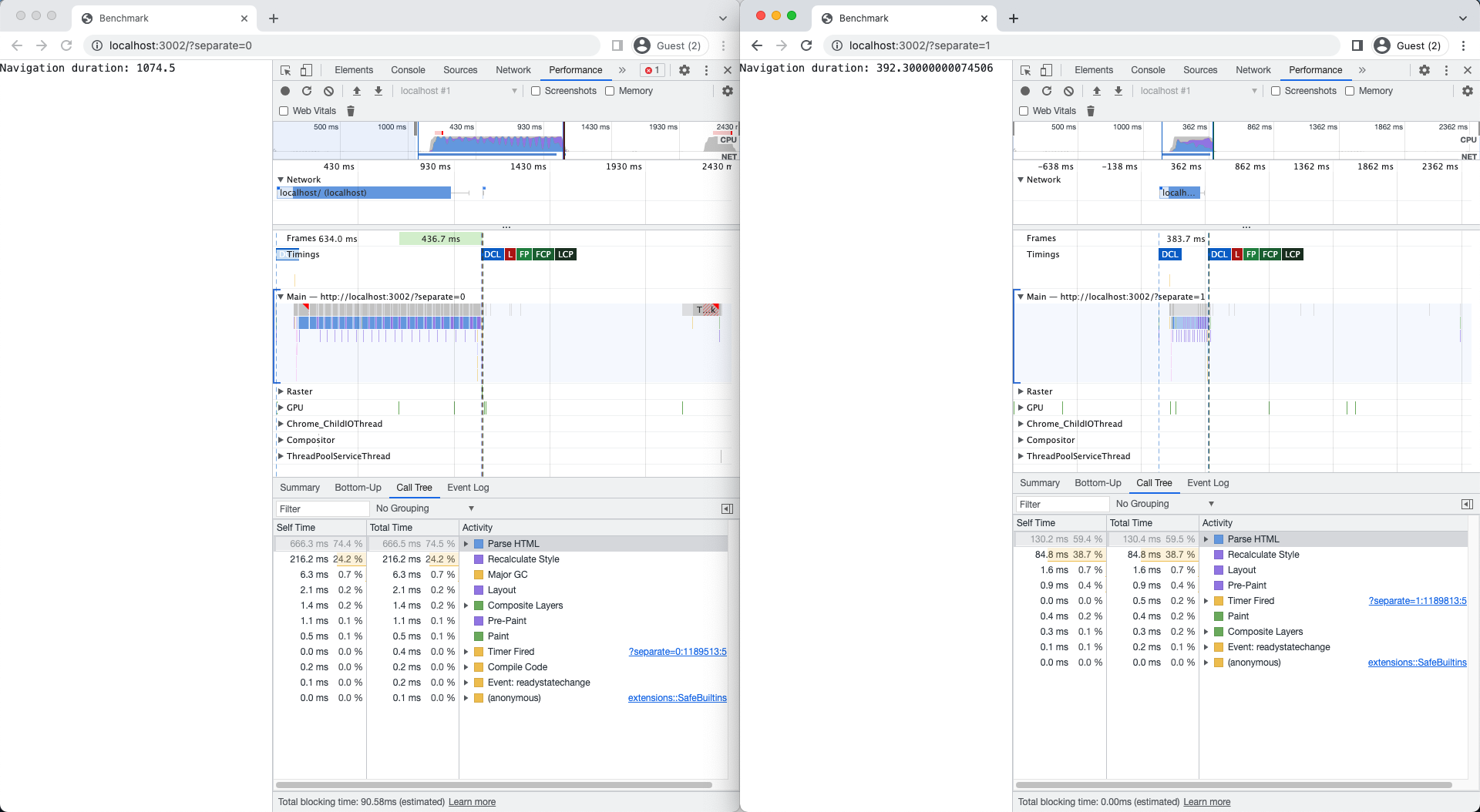Open left DevTools more options menu
The height and width of the screenshot is (812, 1480).
706,70
